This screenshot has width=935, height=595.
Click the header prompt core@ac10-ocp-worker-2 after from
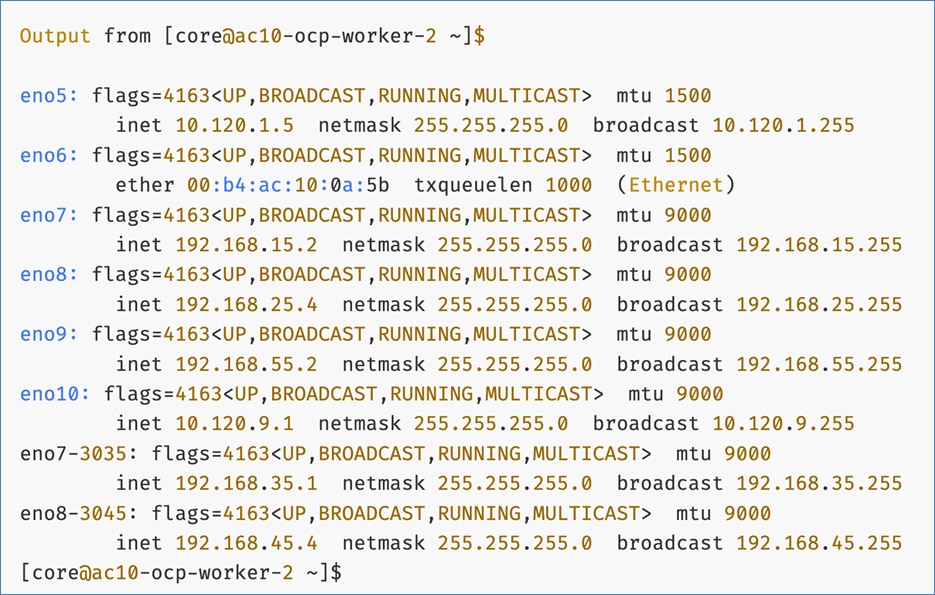coord(305,36)
